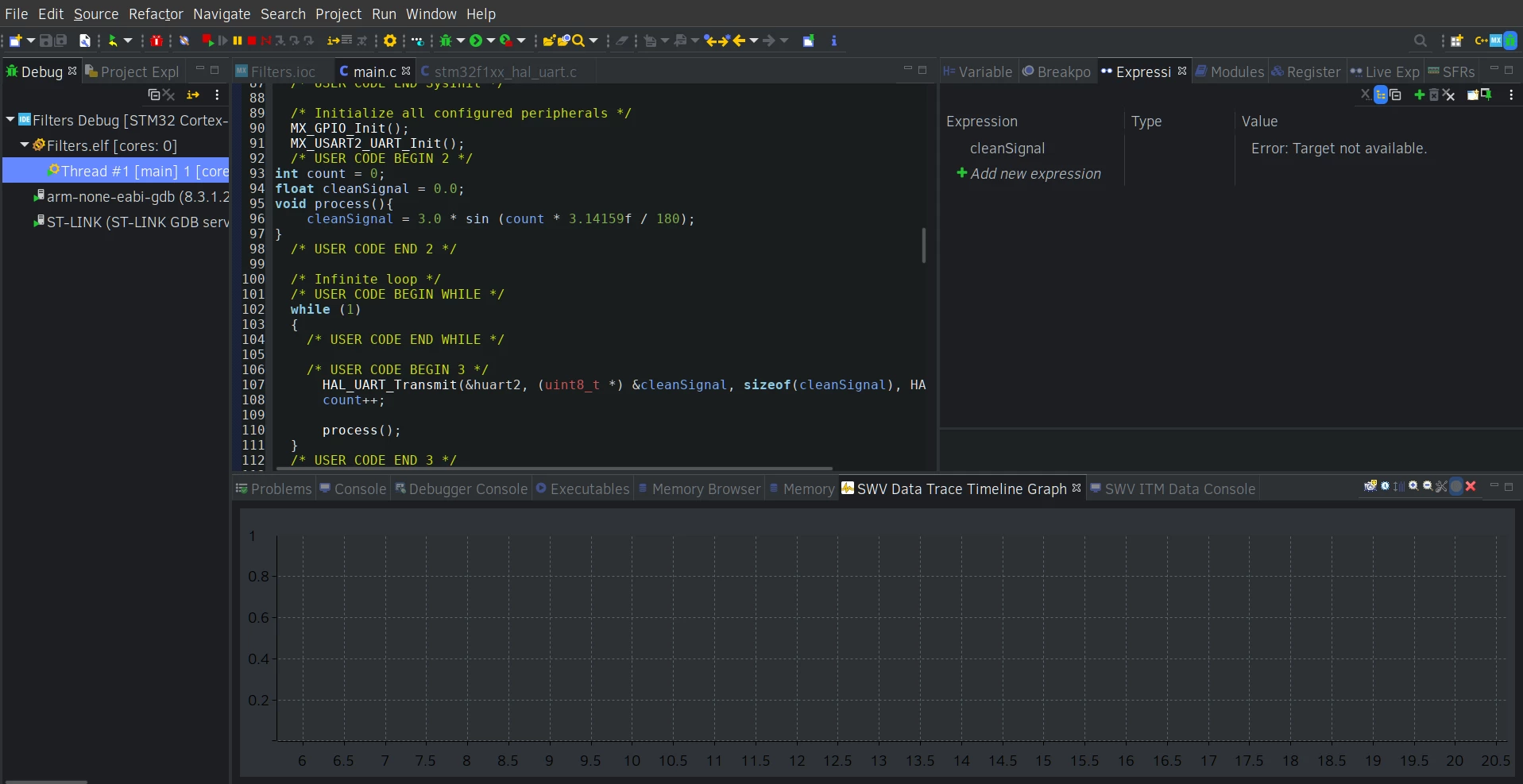Viewport: 1523px width, 784px height.
Task: Switch to the Project Explorer tab
Action: pyautogui.click(x=133, y=71)
